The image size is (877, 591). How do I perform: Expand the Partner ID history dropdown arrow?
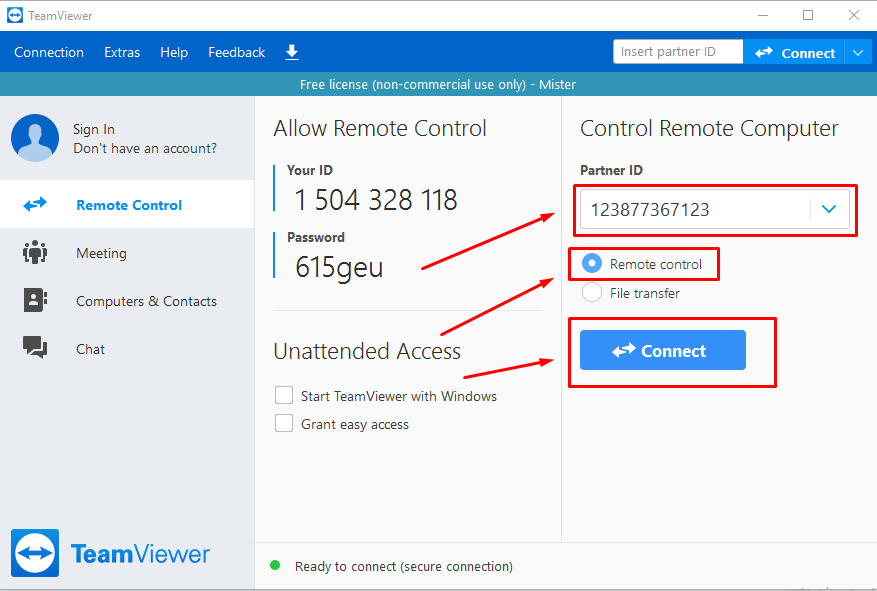(829, 209)
